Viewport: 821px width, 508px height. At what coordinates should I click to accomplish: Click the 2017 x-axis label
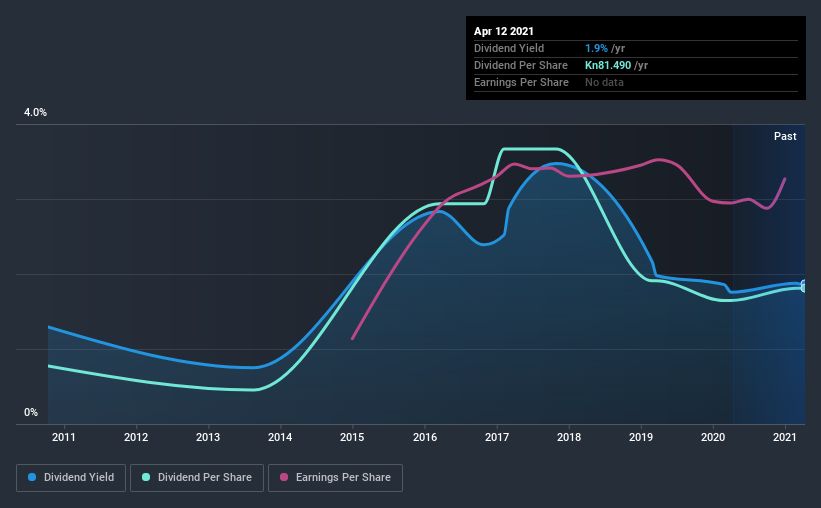[x=497, y=437]
